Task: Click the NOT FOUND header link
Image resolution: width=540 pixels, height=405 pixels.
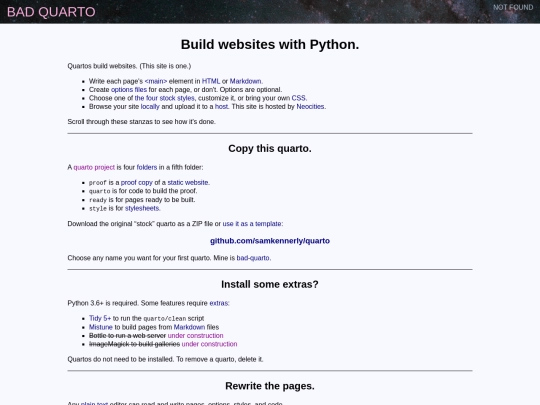Action: (513, 8)
